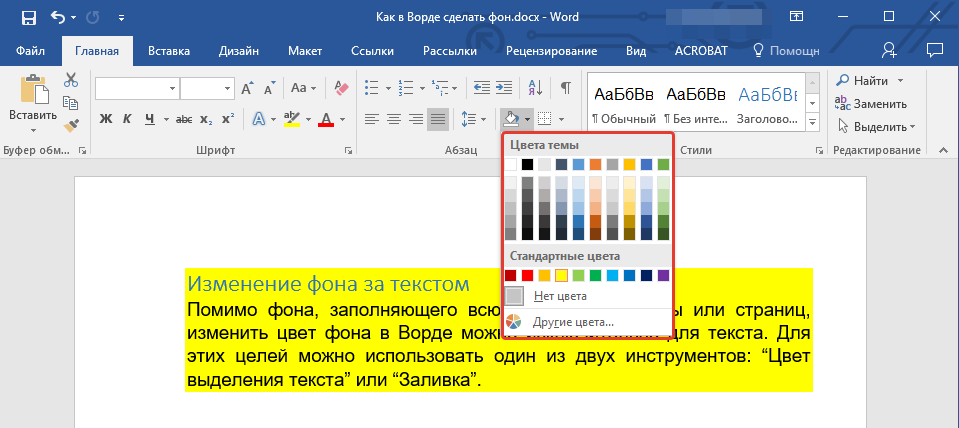Viewport: 959px width, 428px height.
Task: Apply subscript formatting
Action: (205, 120)
